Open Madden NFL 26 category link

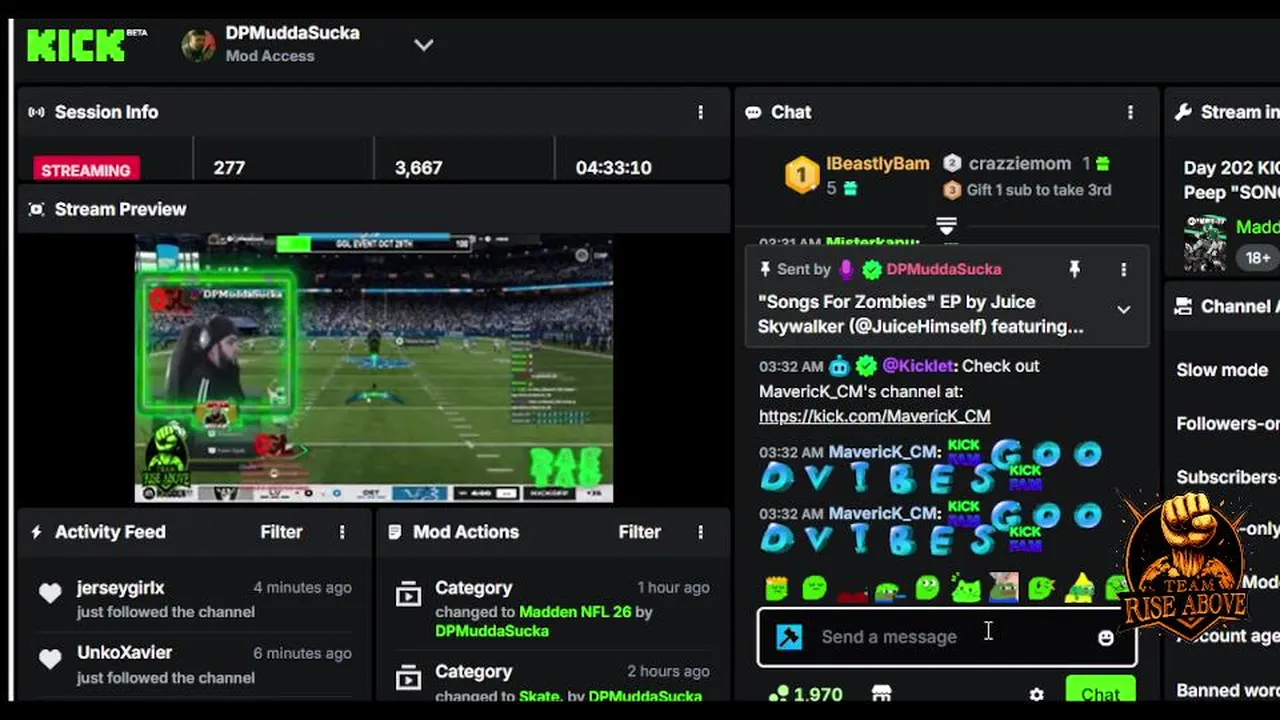click(575, 612)
